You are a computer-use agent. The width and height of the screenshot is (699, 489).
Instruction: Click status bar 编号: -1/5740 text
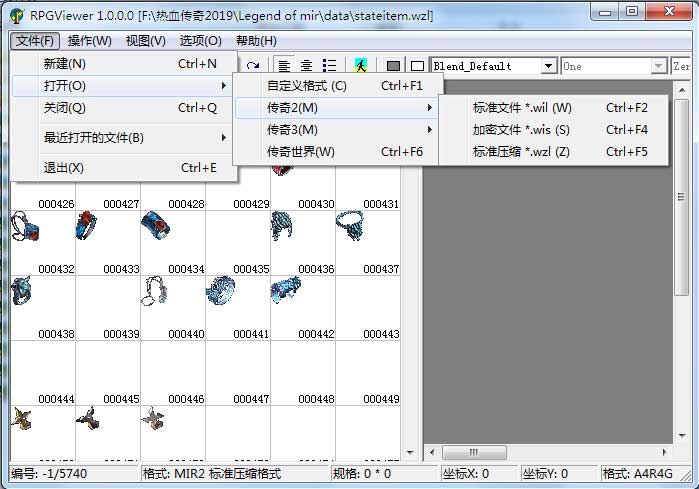point(49,473)
